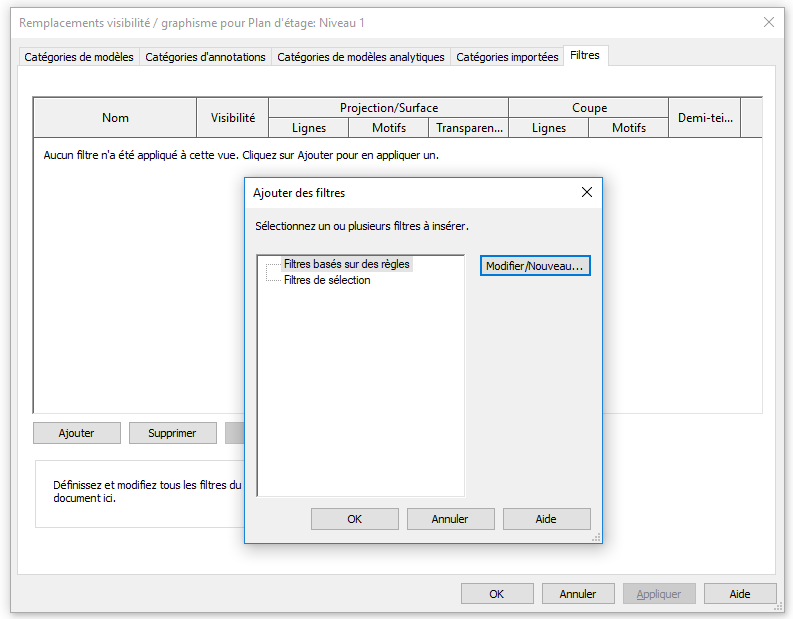The height and width of the screenshot is (619, 793).
Task: Choose Filtres de sélection in the list
Action: pyautogui.click(x=327, y=280)
